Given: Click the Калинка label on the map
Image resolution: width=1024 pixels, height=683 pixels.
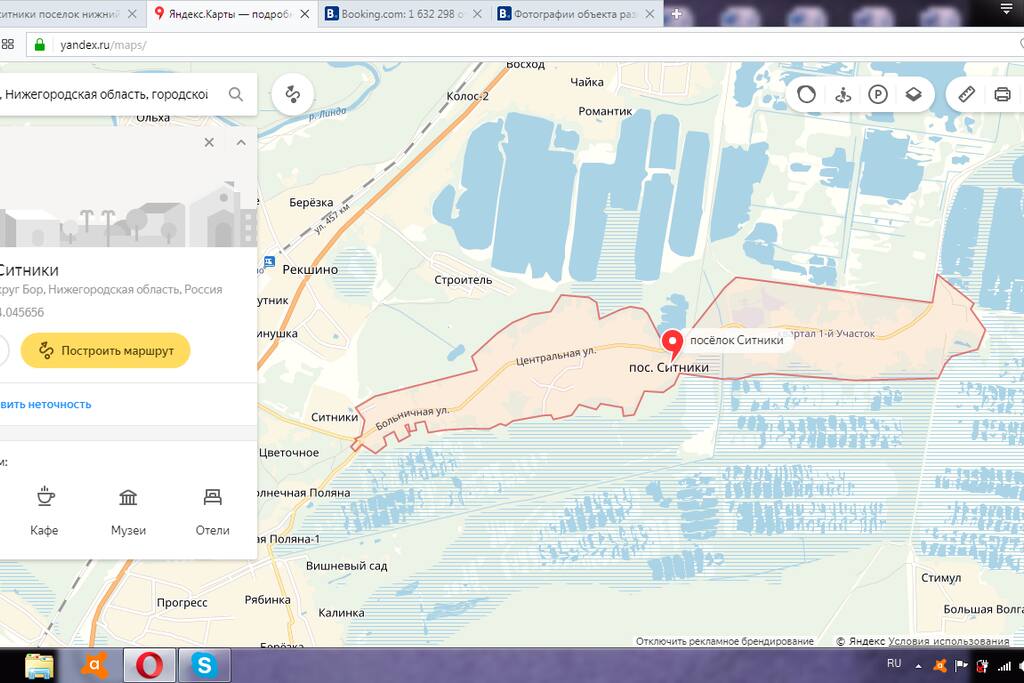Looking at the screenshot, I should (x=341, y=612).
